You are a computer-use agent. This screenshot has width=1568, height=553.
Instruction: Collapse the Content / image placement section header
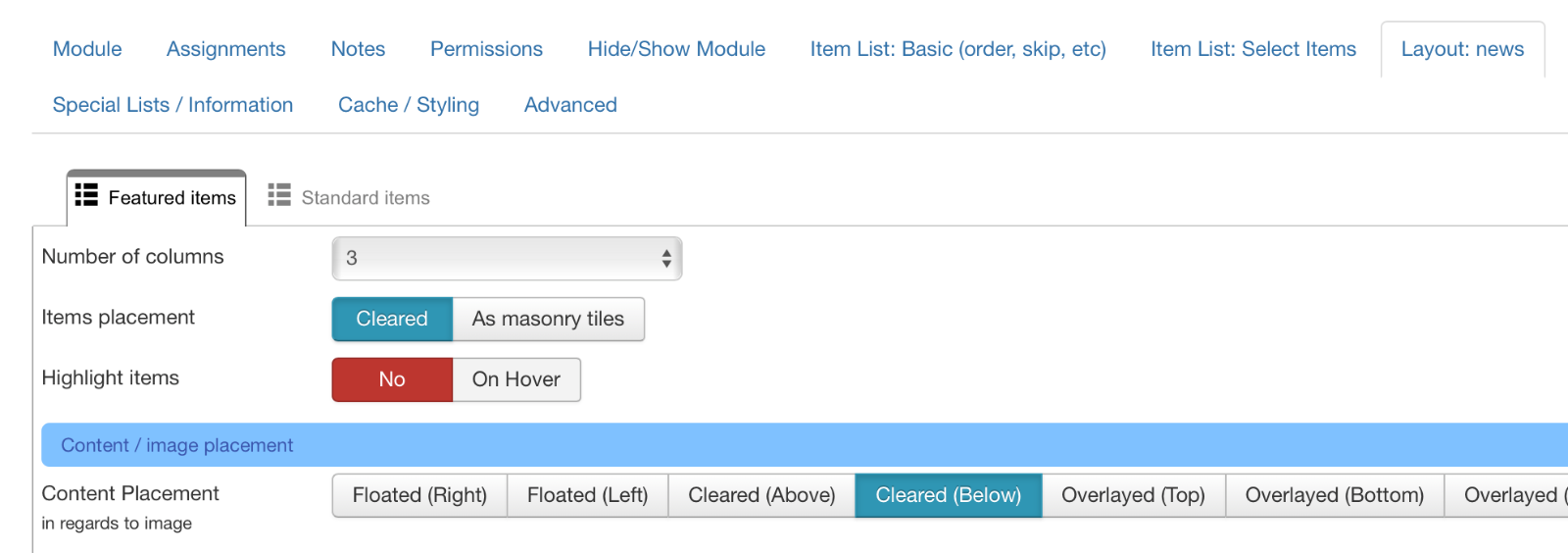tap(805, 445)
